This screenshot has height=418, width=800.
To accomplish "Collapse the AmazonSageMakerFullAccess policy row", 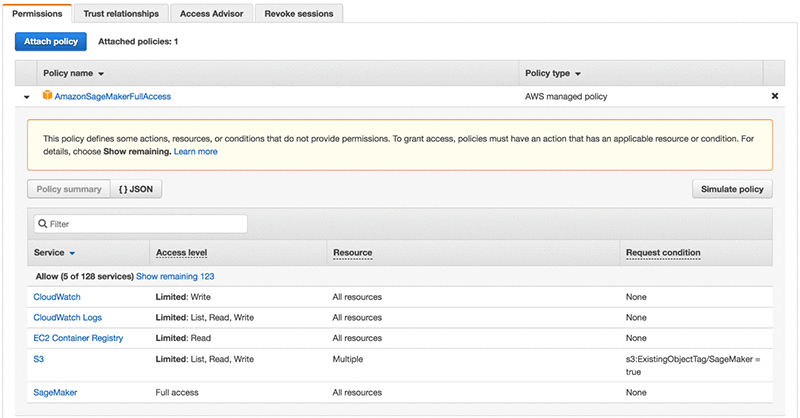I will (x=27, y=97).
